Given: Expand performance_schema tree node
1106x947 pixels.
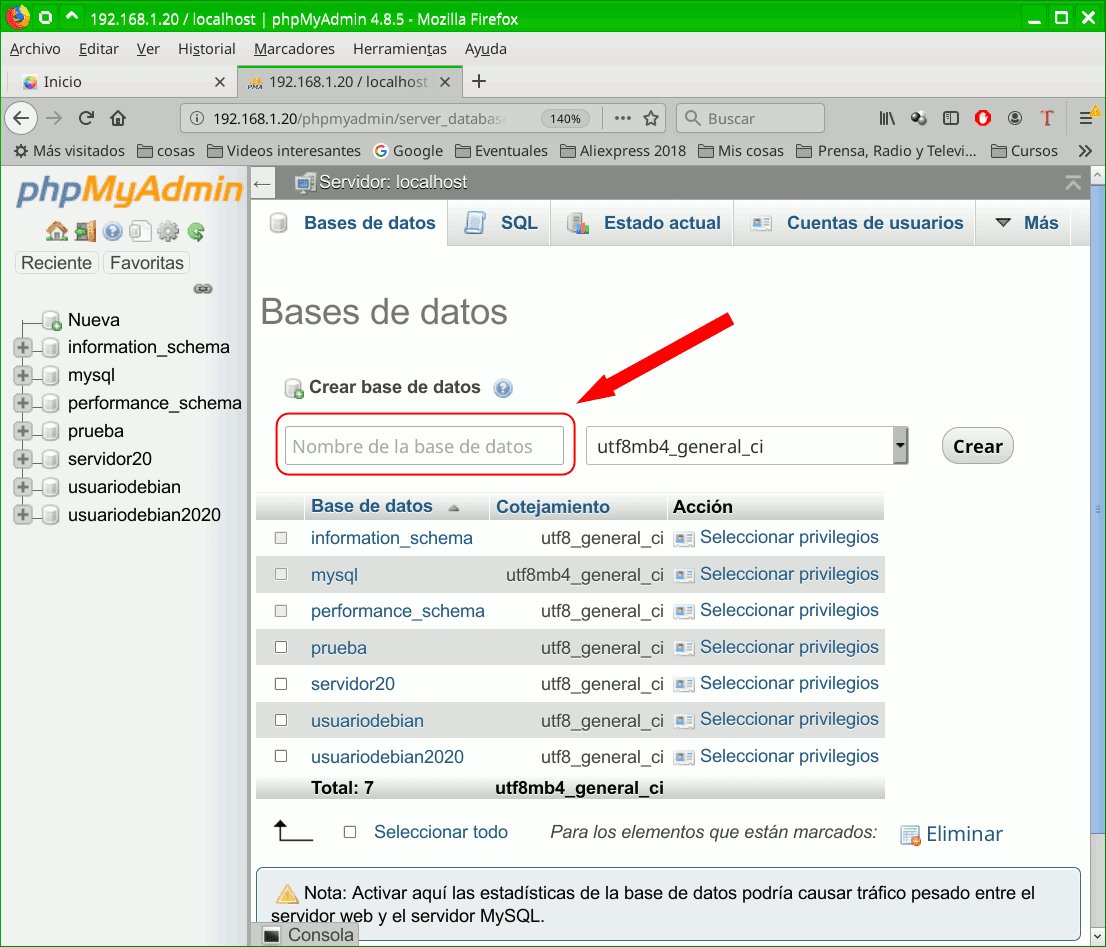Looking at the screenshot, I should 23,403.
